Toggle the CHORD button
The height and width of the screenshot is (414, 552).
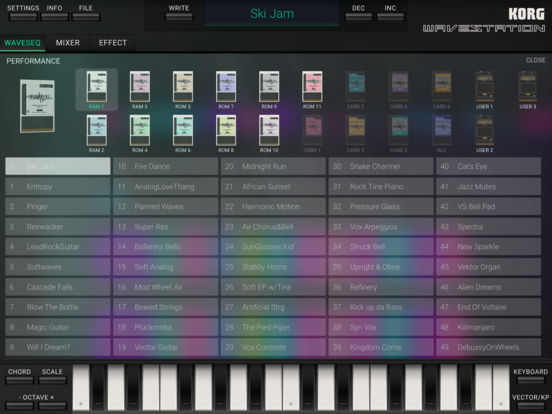19,380
